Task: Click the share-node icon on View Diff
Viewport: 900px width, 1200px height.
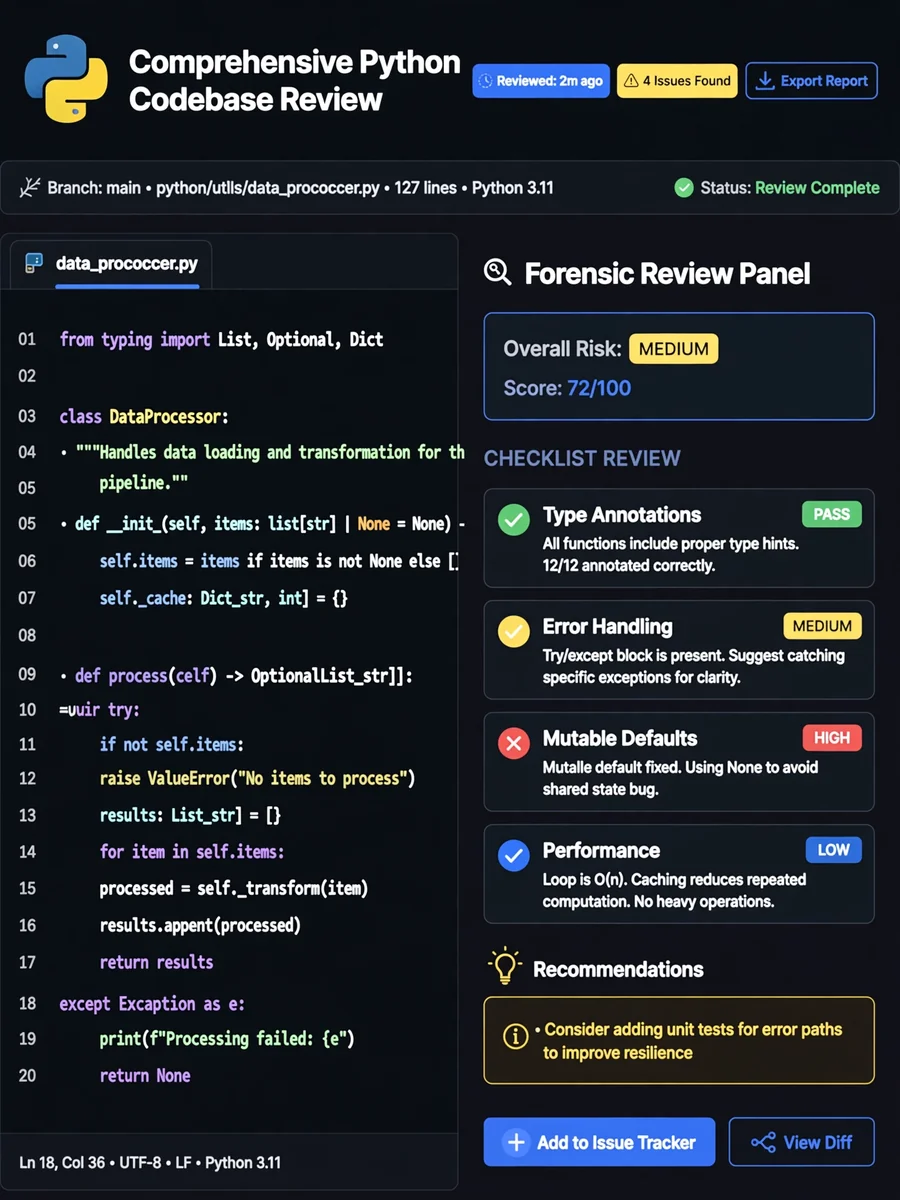Action: pos(764,1142)
